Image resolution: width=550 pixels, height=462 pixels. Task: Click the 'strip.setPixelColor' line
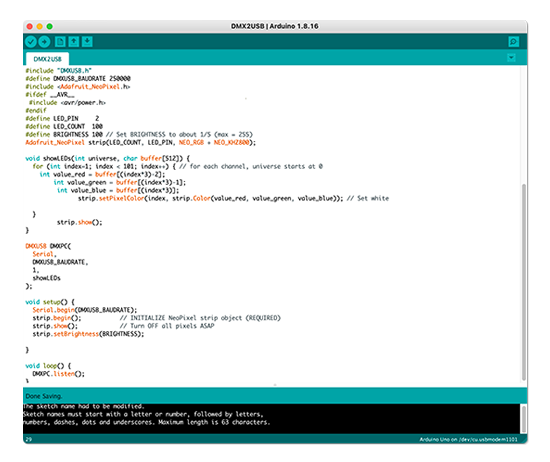tap(233, 199)
